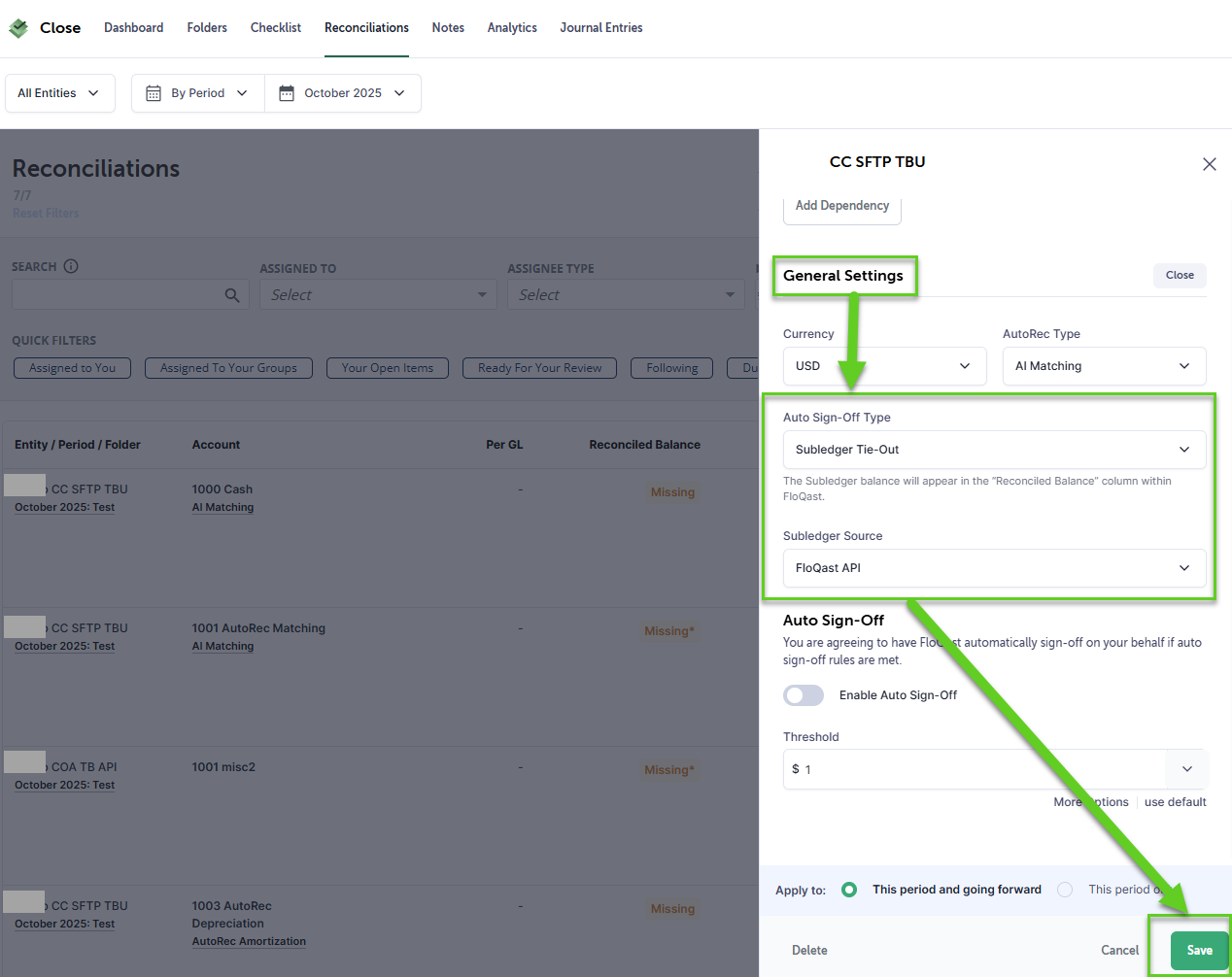Open the AutoRec Type dropdown

pyautogui.click(x=1104, y=366)
